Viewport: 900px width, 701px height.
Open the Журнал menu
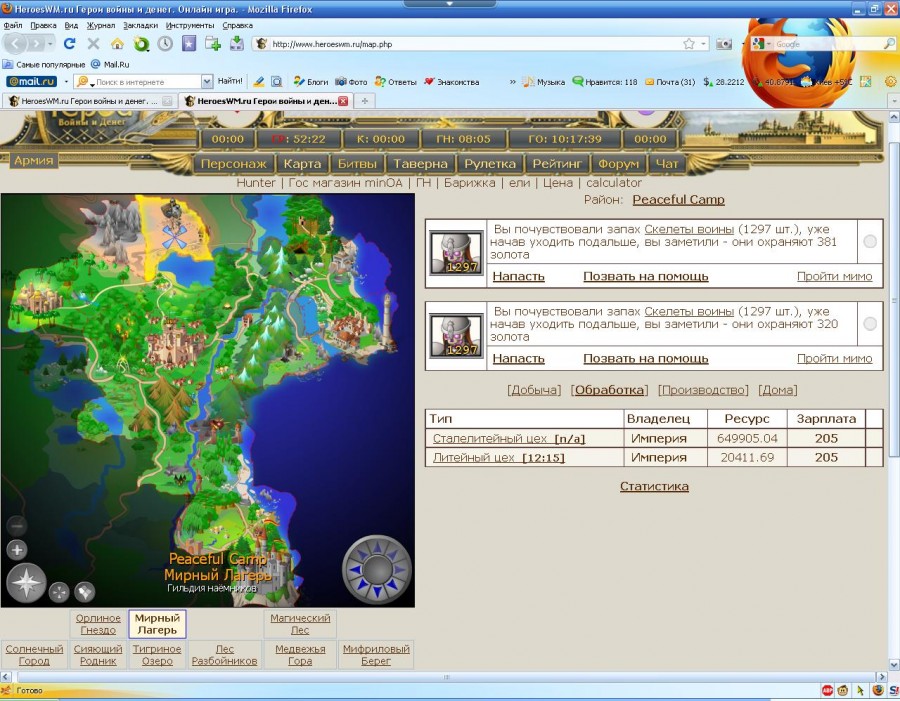pos(100,25)
